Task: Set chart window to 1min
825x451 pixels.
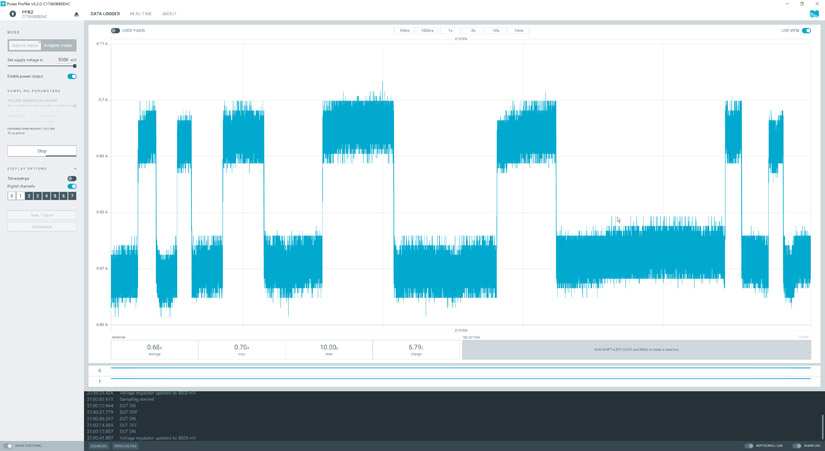Action: point(518,31)
